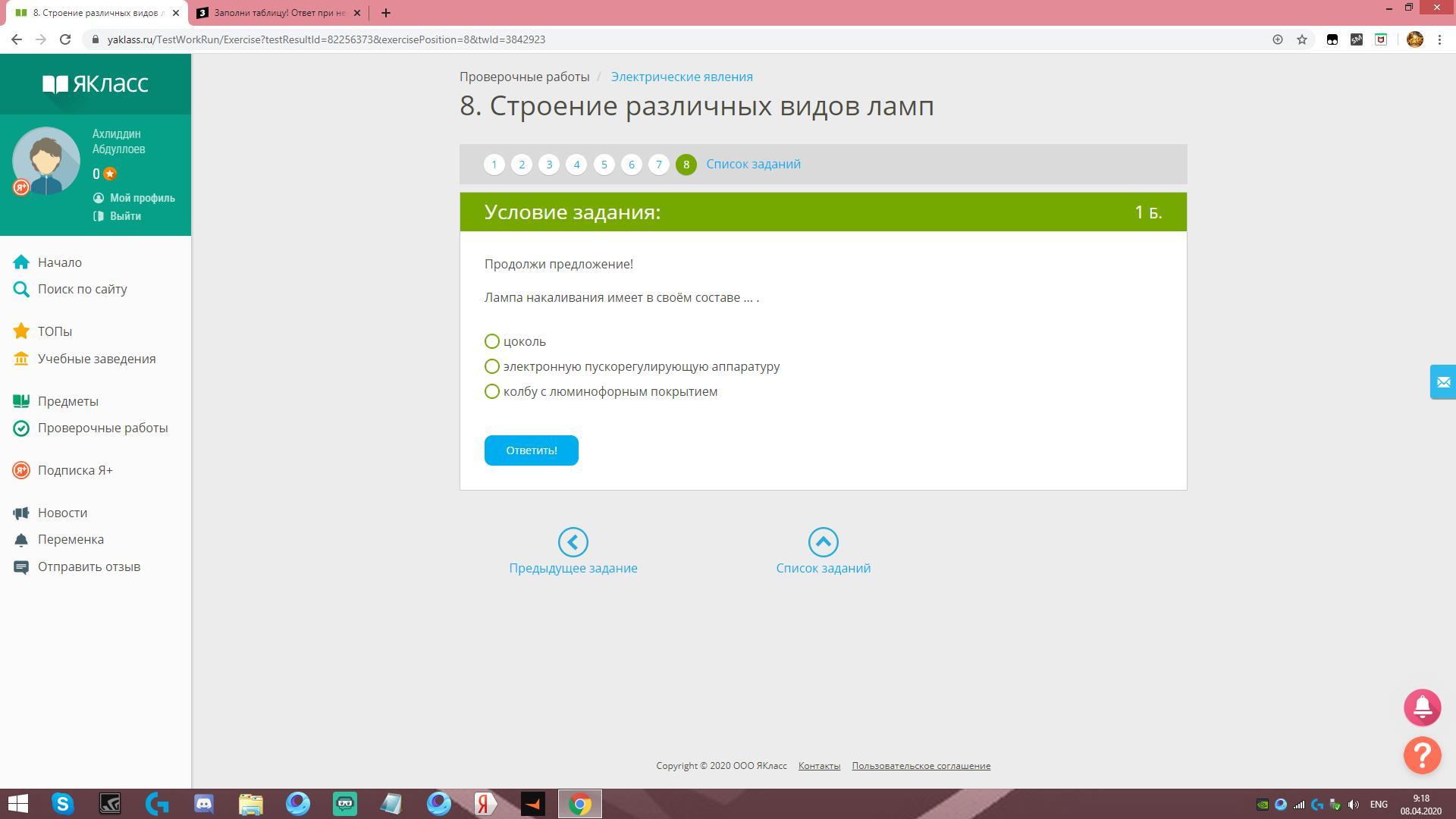Reload the page in Chrome
This screenshot has width=1456, height=819.
pyautogui.click(x=65, y=39)
